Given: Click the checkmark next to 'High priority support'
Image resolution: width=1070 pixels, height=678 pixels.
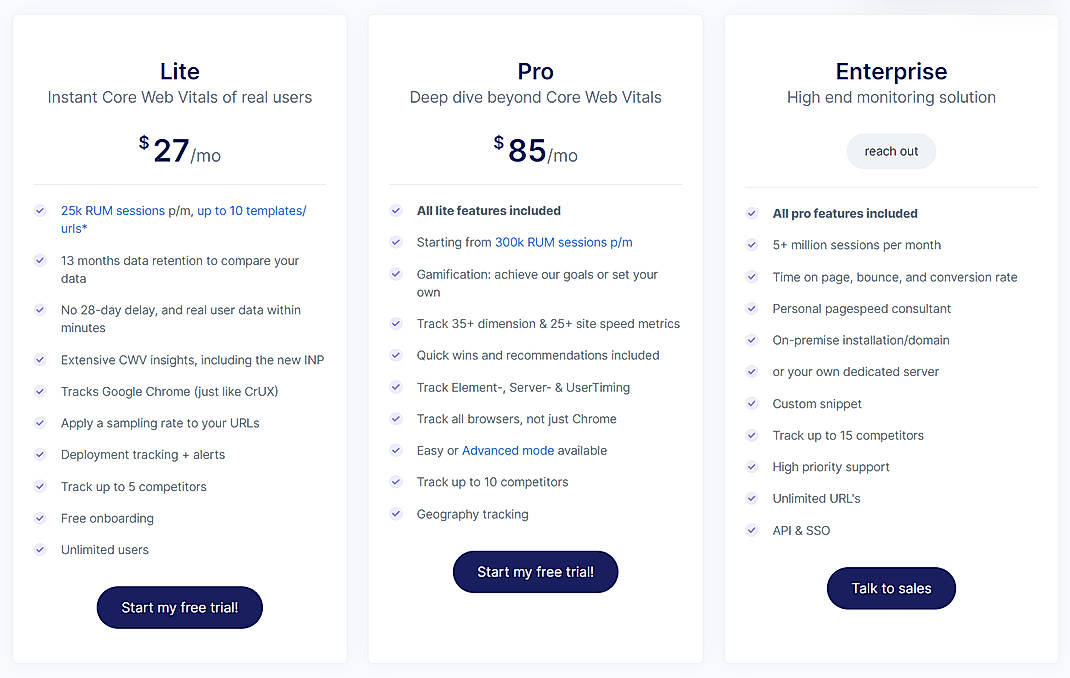Looking at the screenshot, I should point(752,467).
